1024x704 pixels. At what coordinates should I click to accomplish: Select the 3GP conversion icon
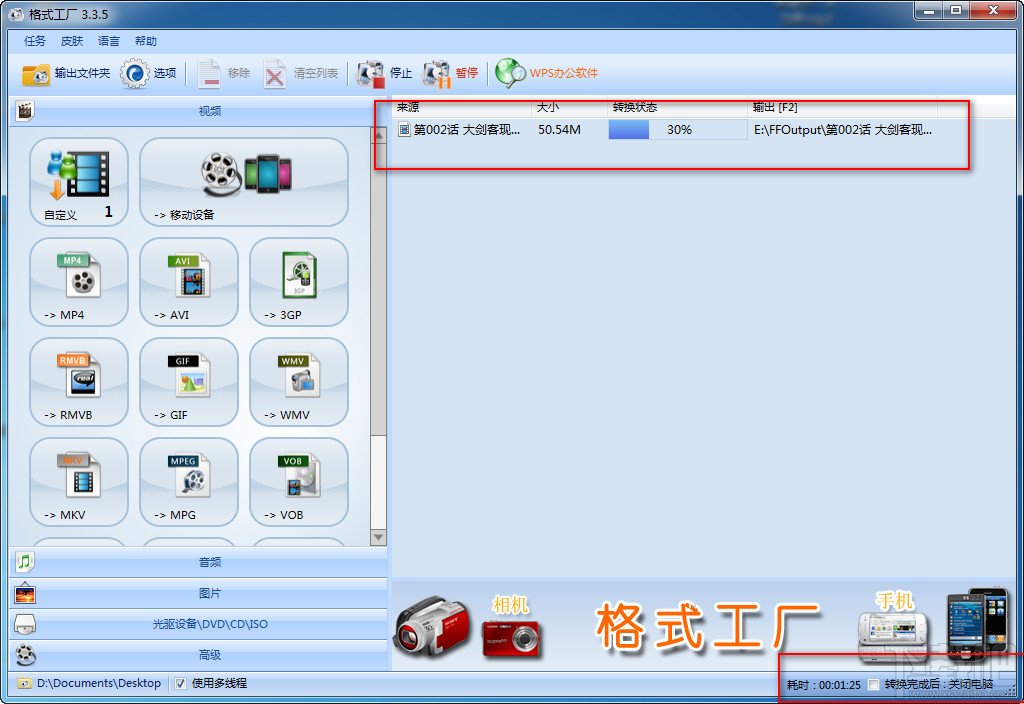tap(298, 282)
